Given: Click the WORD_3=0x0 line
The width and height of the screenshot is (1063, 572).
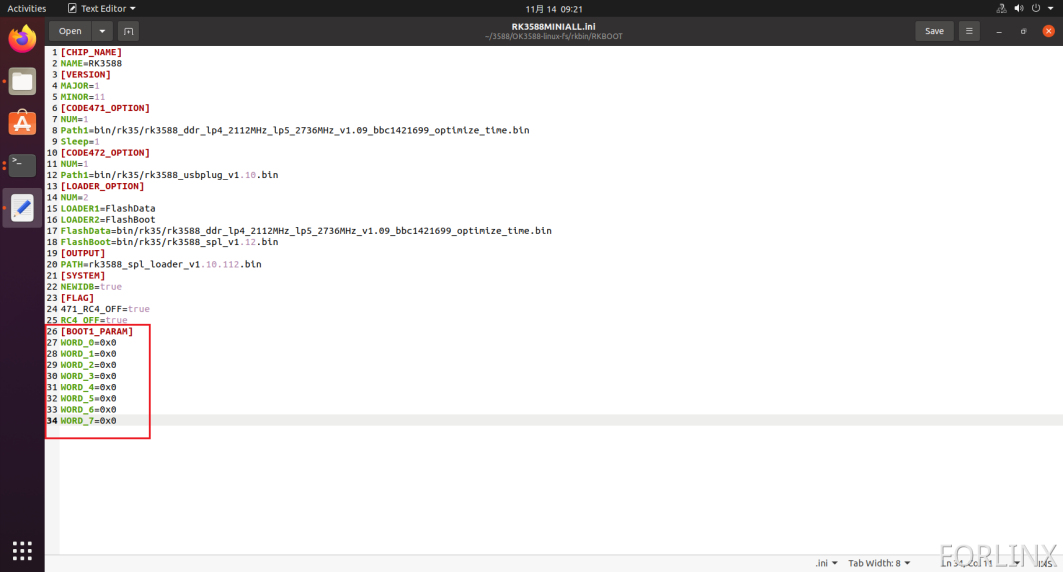Looking at the screenshot, I should point(88,376).
